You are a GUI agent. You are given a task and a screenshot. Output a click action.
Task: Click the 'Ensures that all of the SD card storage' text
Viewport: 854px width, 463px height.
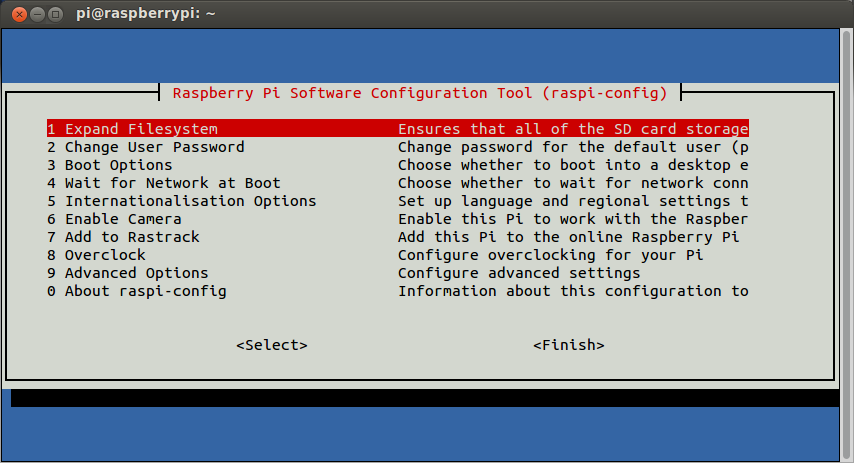(x=573, y=129)
